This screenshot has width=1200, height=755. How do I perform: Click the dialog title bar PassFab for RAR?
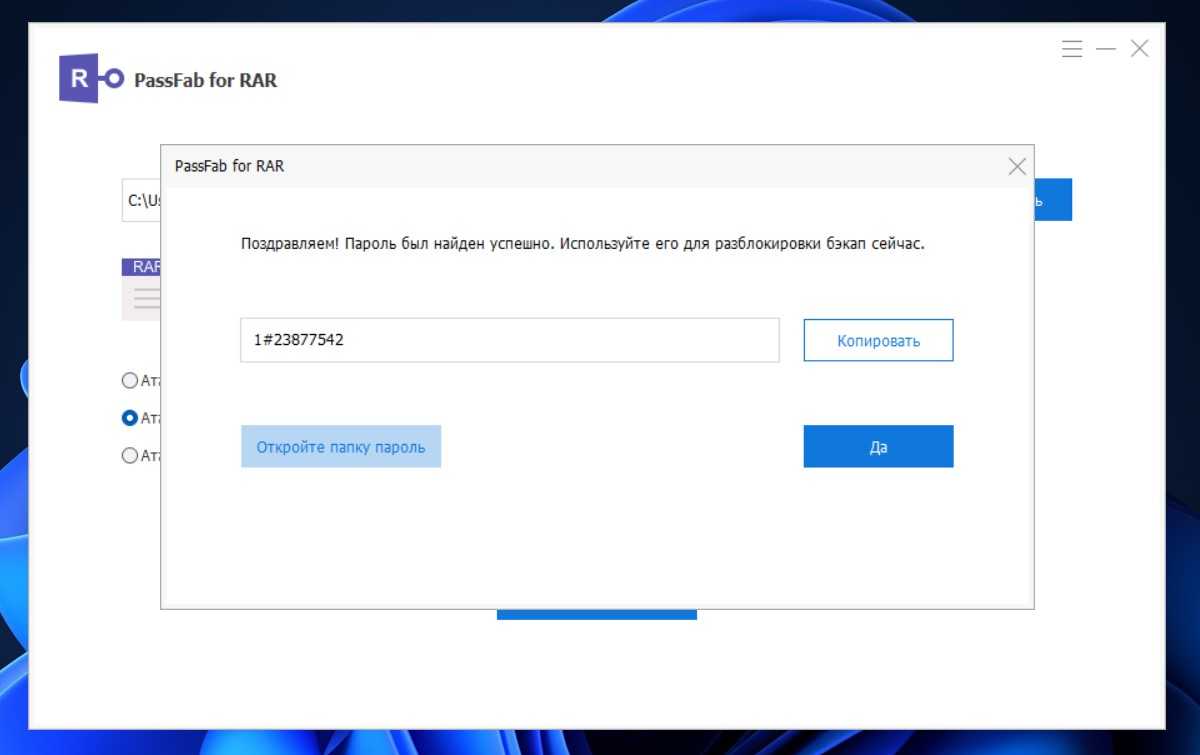coord(580,167)
